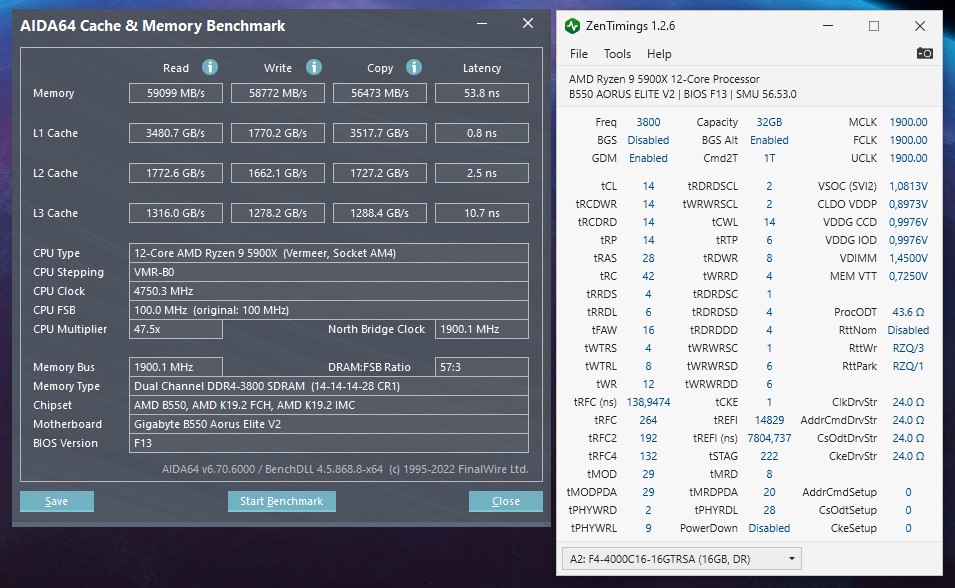The image size is (955, 588).
Task: Click L3 Cache Latency value 10.7 ns
Action: click(482, 213)
